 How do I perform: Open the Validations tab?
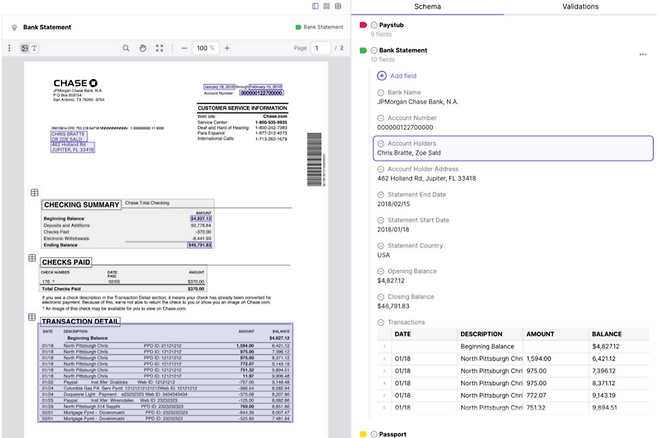tap(580, 7)
